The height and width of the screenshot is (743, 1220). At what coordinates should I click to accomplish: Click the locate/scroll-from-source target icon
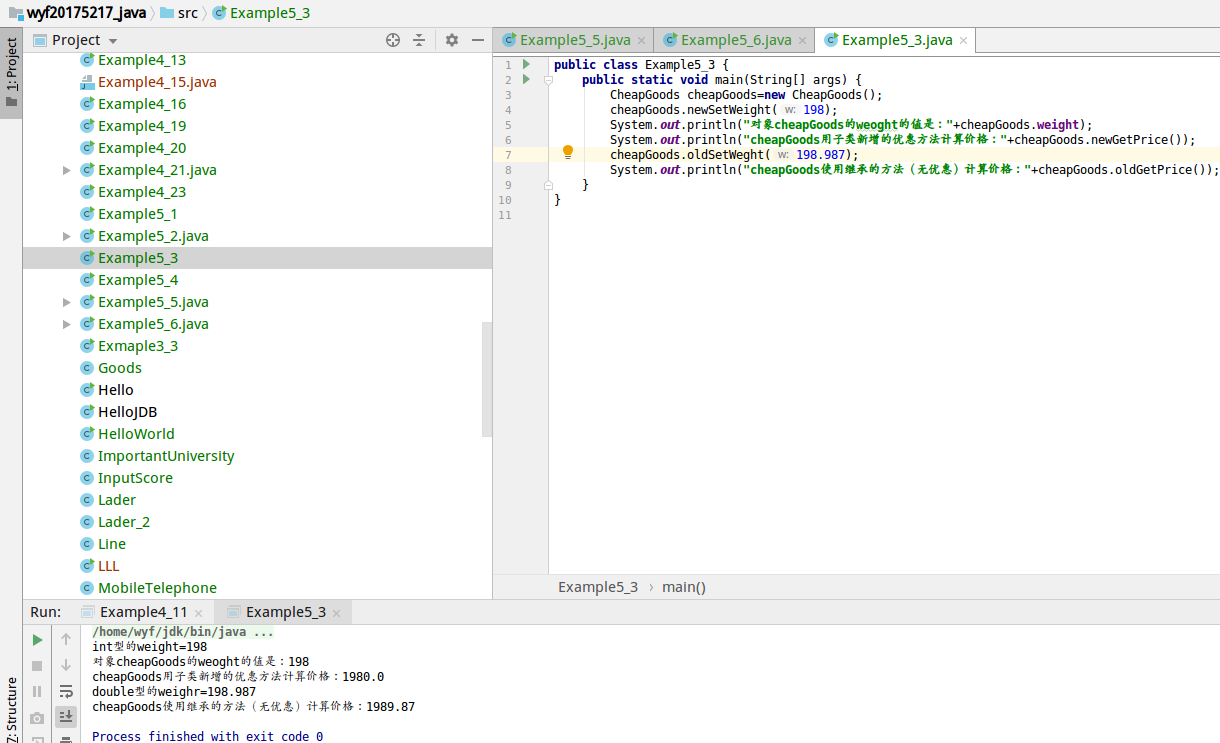(x=393, y=40)
